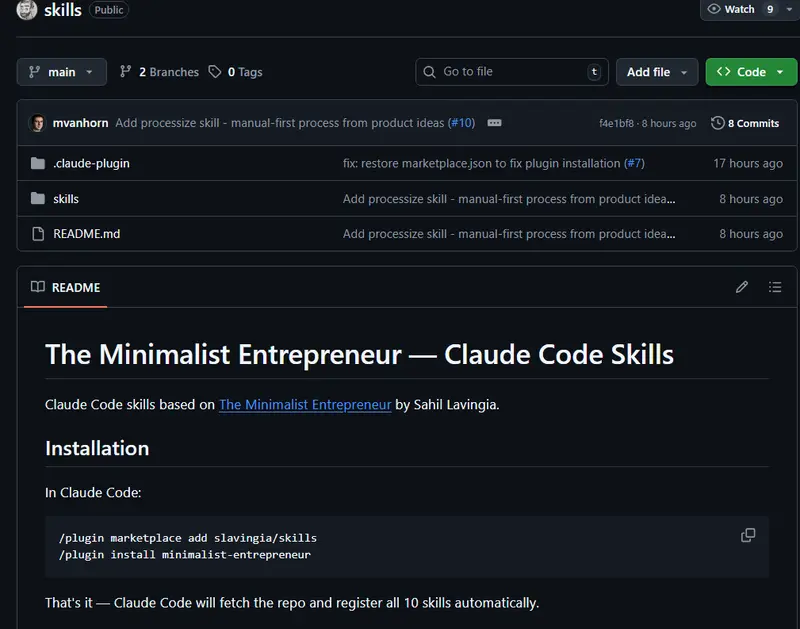Copy the plugin install commands
The width and height of the screenshot is (800, 629).
tap(748, 536)
